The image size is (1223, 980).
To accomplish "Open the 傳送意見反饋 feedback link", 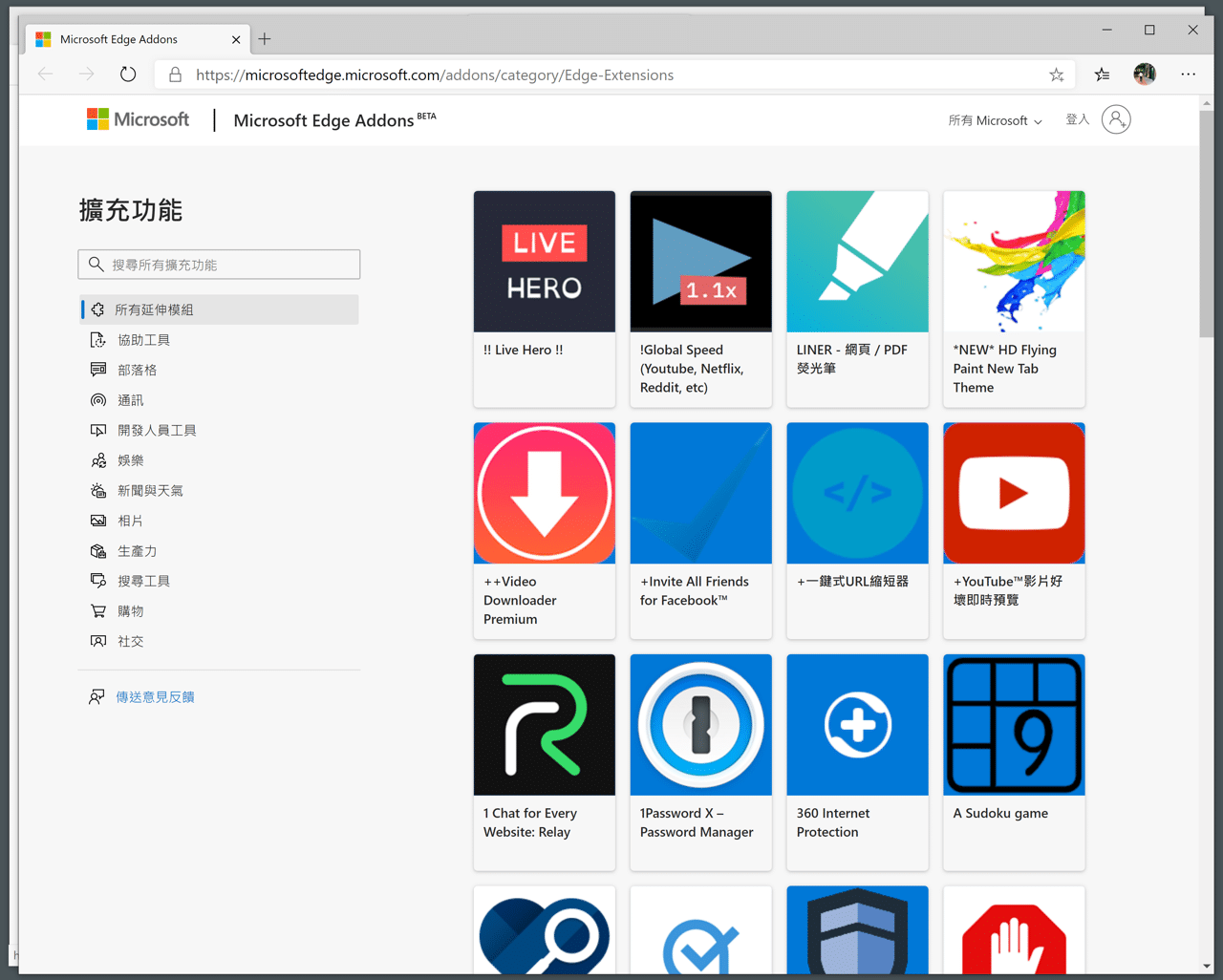I will (155, 697).
